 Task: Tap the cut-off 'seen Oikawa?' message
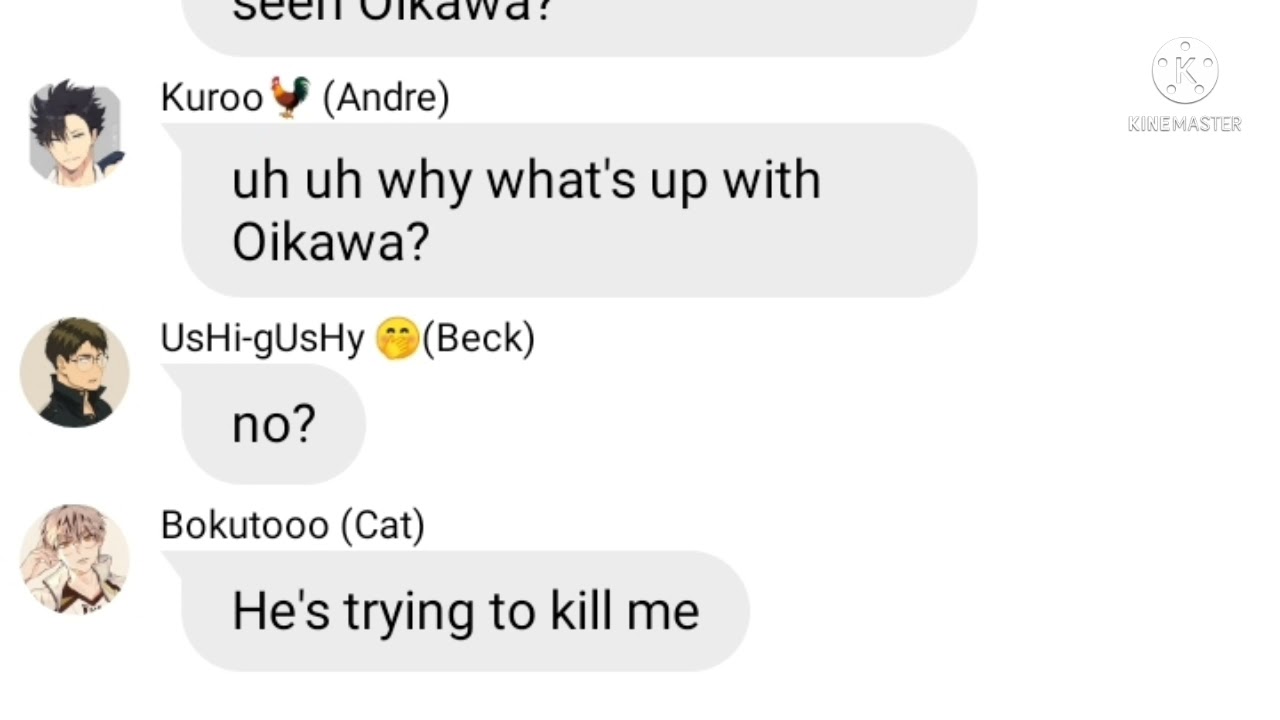(x=578, y=20)
